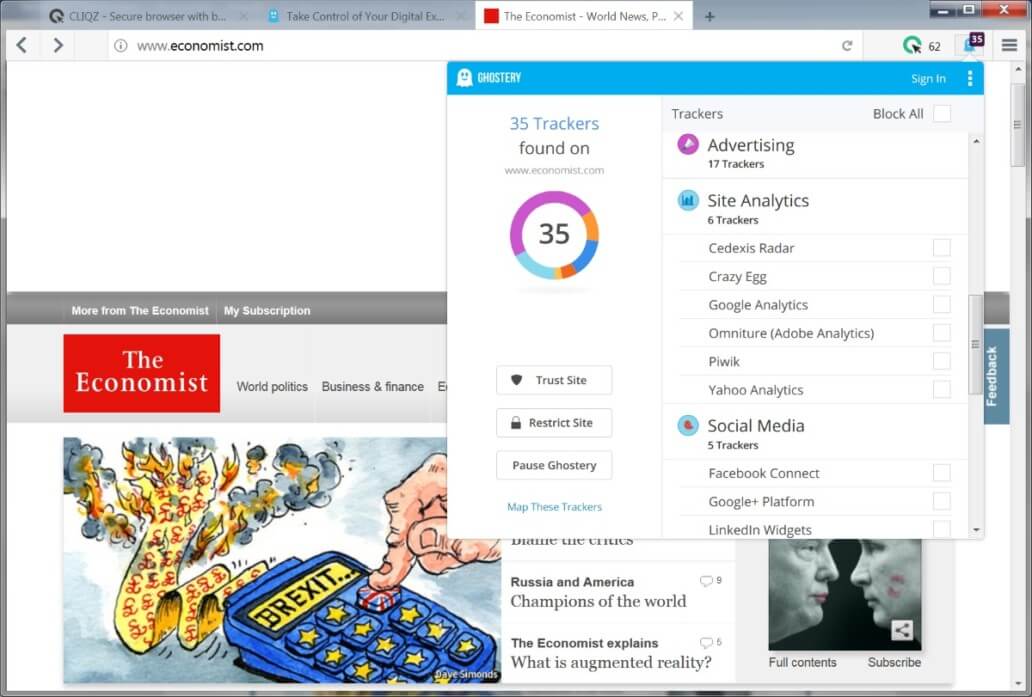The width and height of the screenshot is (1032, 697).
Task: Reload the current page
Action: coord(845,45)
